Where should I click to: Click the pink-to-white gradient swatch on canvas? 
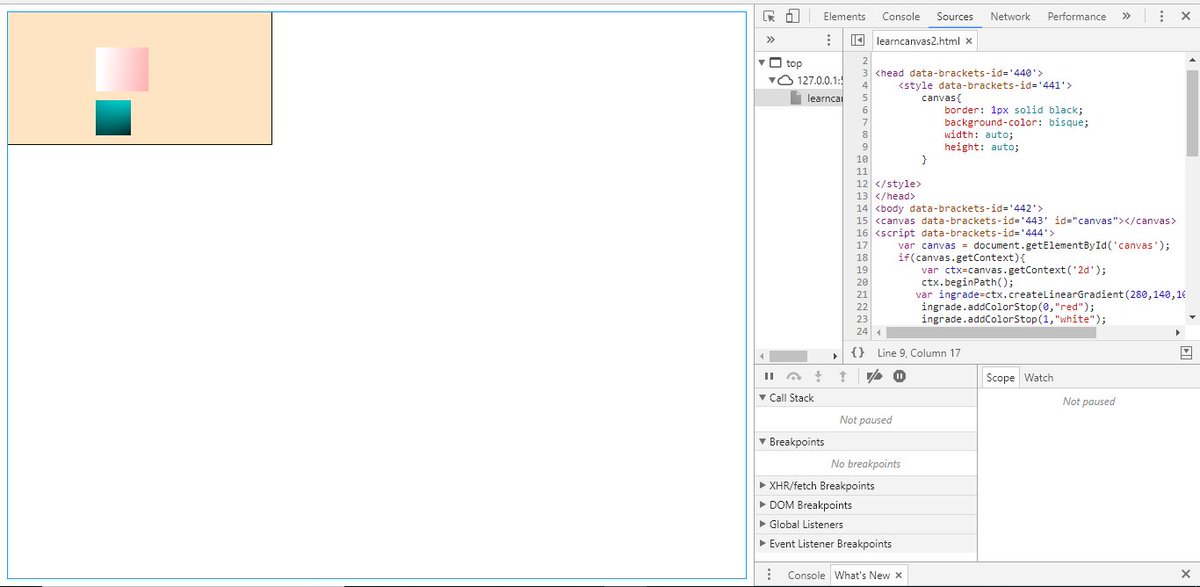point(121,69)
